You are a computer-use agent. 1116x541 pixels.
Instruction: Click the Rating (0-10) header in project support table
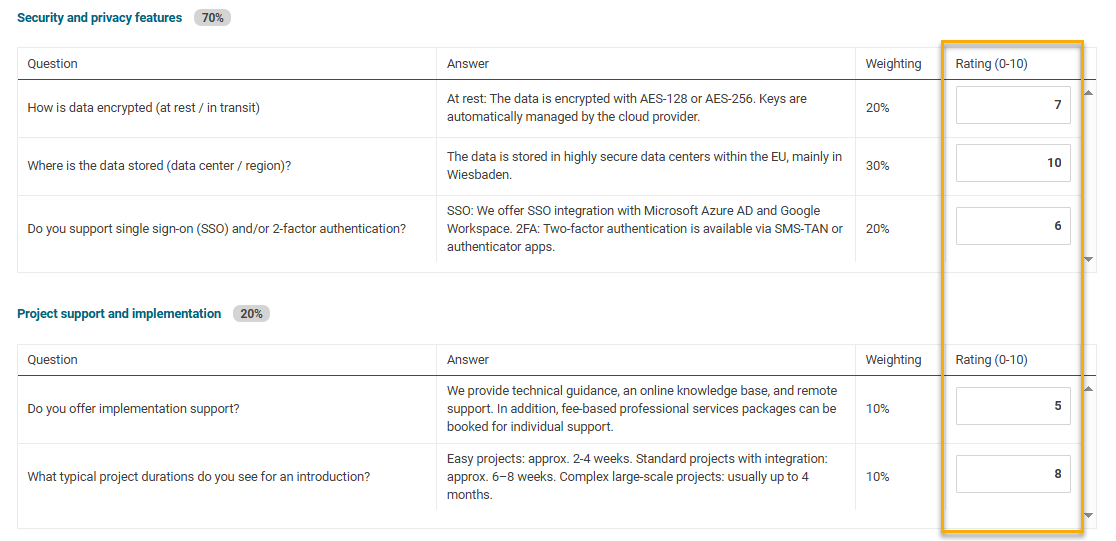[x=991, y=360]
